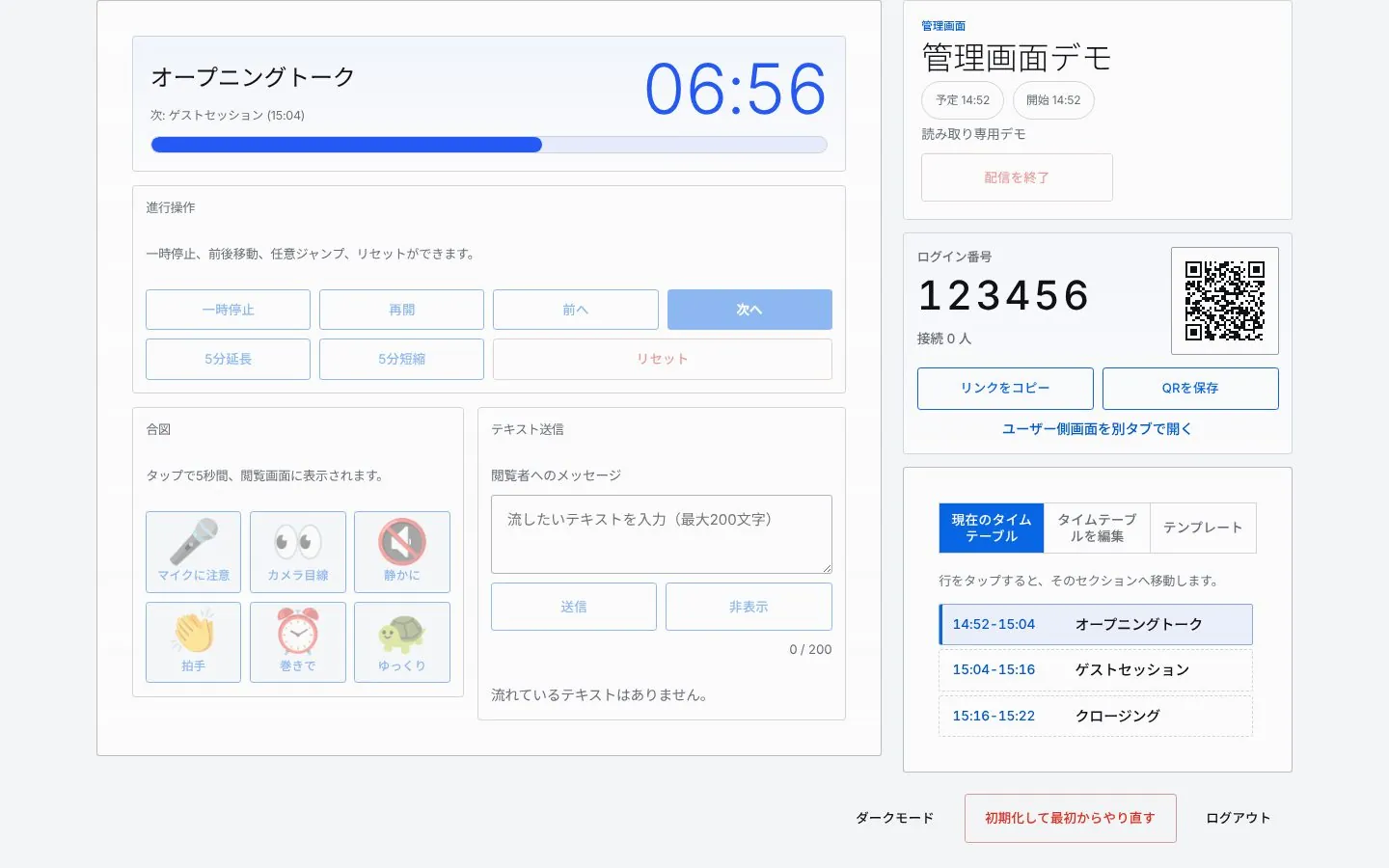Send the microphone attention signal (マイクに注意)
1389x868 pixels.
point(193,552)
